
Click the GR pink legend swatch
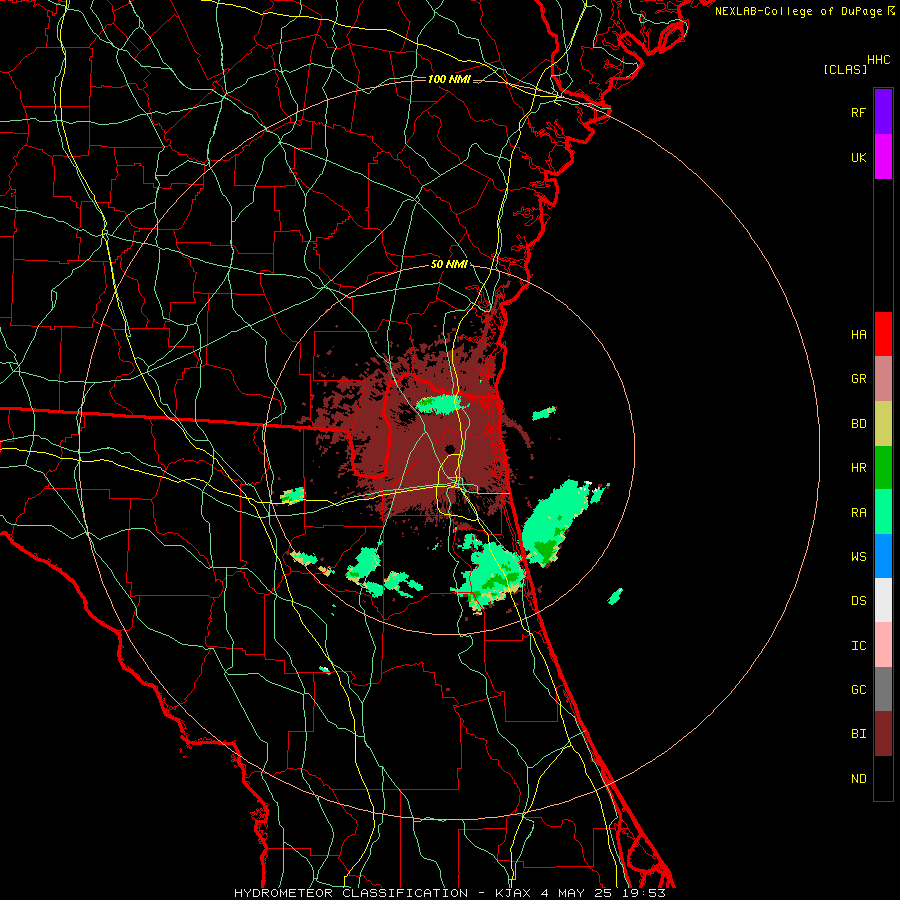click(883, 379)
